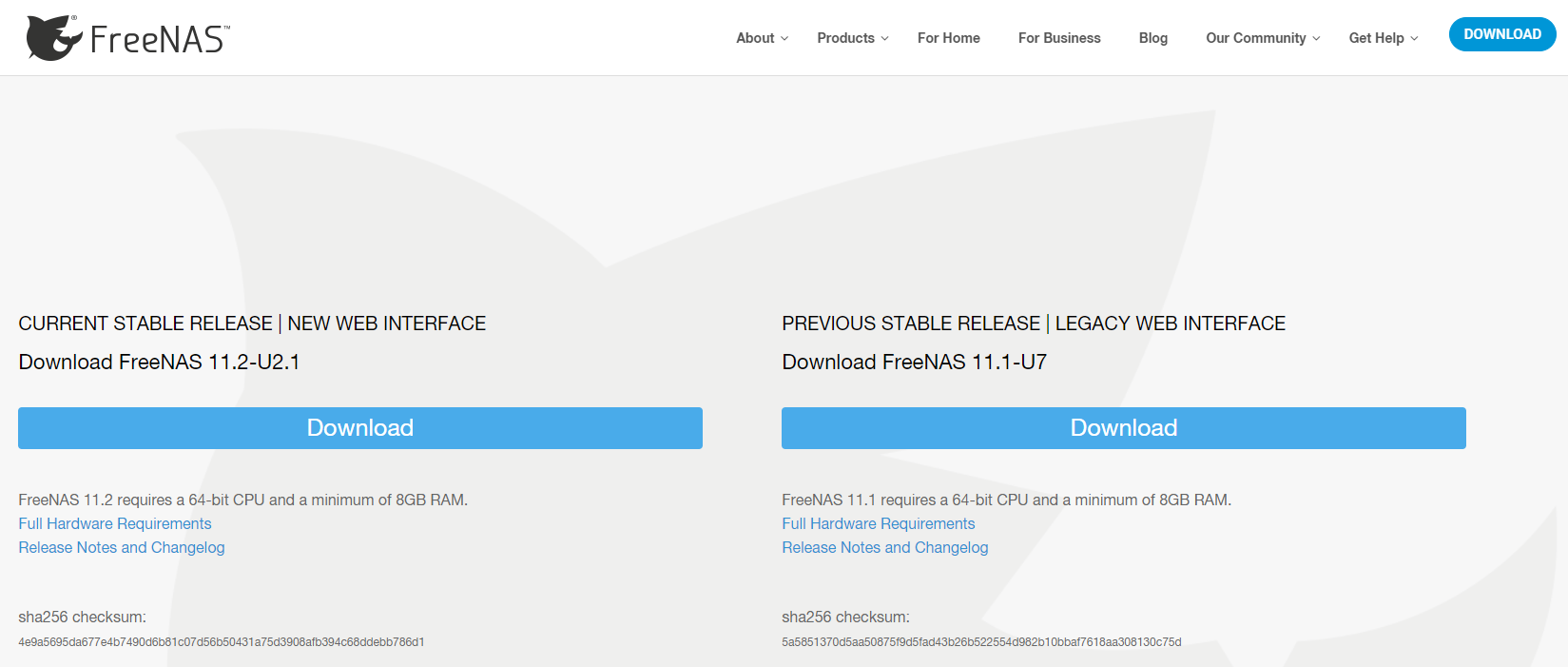Click the sha256 checksum string for 11.1-U7

coord(981,642)
